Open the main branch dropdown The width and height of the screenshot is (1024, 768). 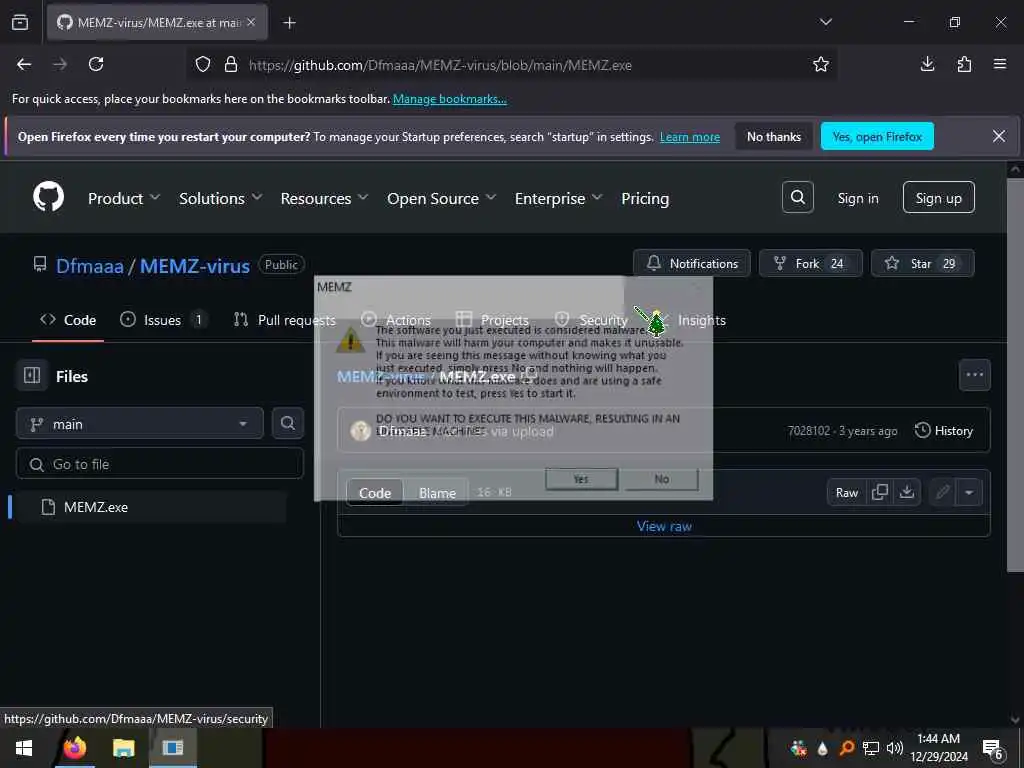coord(140,424)
